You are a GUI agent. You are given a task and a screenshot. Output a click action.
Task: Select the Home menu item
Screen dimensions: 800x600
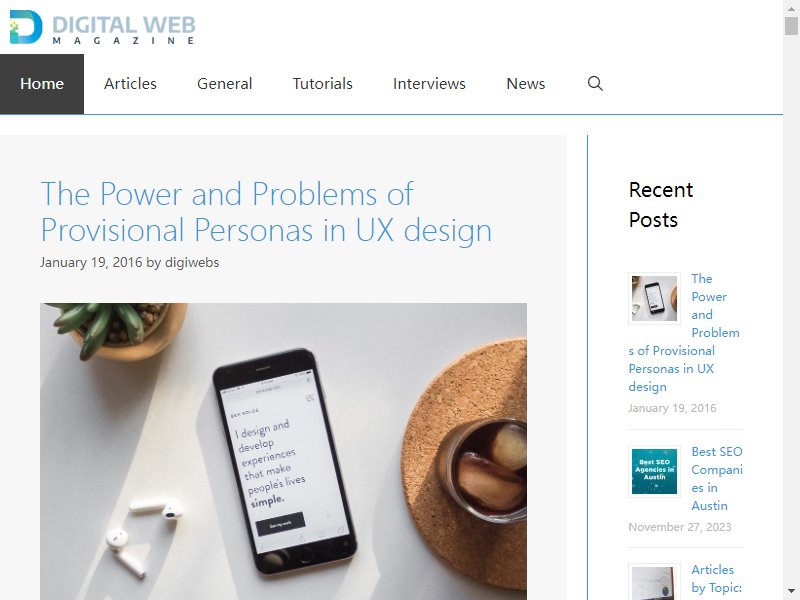point(42,84)
